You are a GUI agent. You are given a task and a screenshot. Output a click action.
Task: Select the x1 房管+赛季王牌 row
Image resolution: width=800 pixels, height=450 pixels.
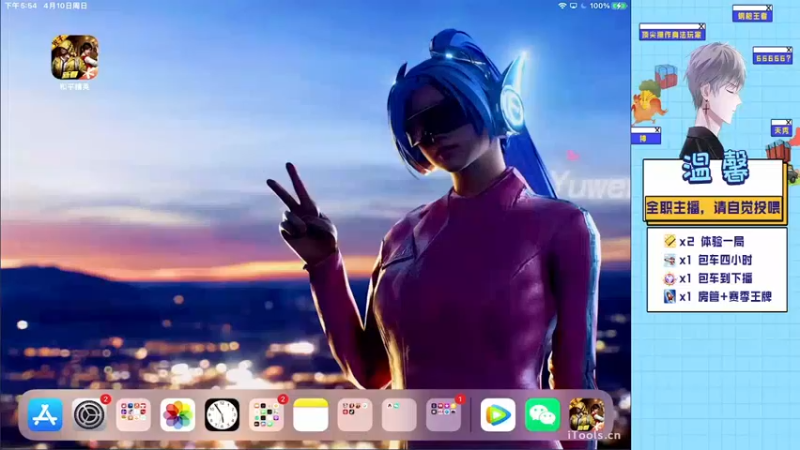click(717, 296)
